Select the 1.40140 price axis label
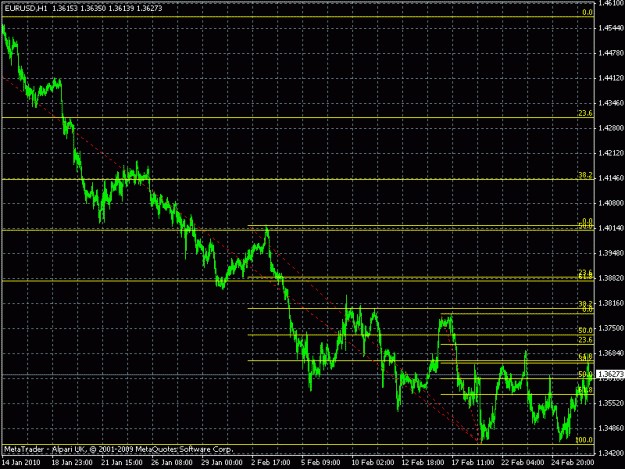 click(x=611, y=228)
